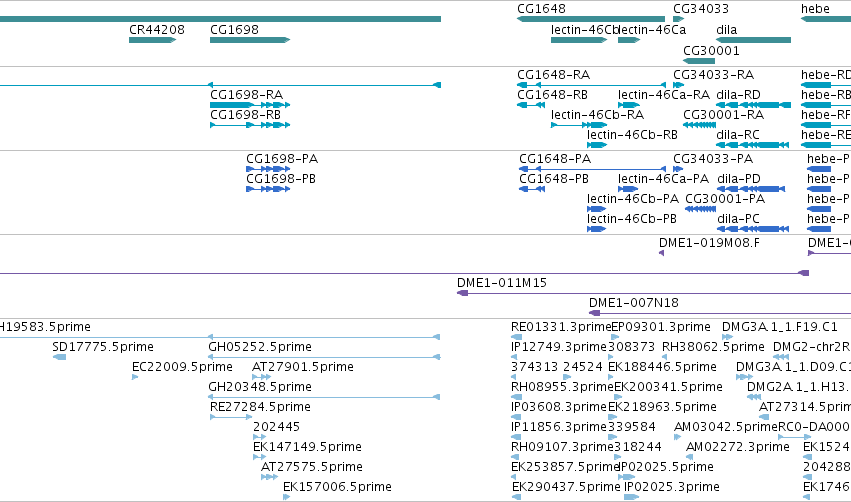Click the RE27284.5prime EST glyph
This screenshot has height=502, width=851.
pos(231,417)
